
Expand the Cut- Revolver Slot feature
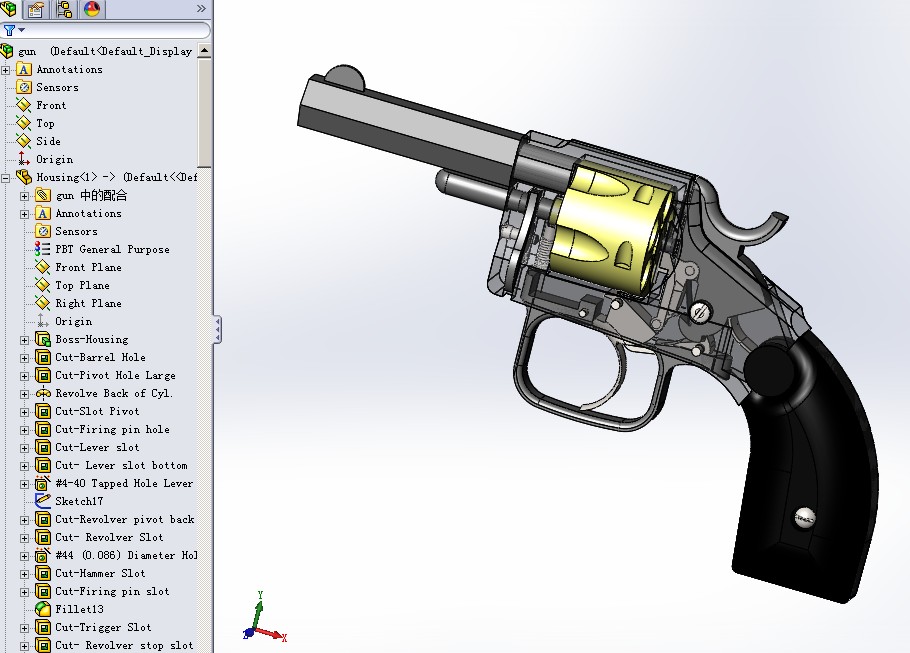[x=24, y=538]
